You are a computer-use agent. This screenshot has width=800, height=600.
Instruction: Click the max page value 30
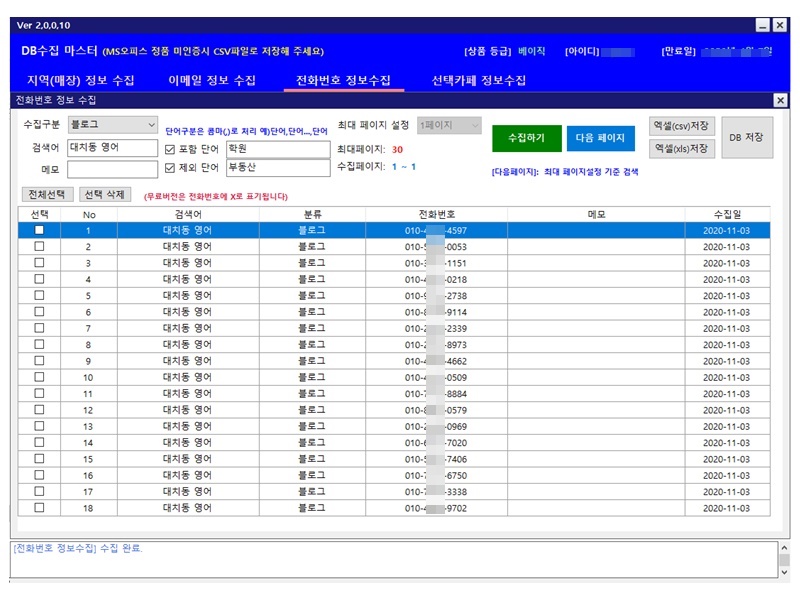[x=397, y=149]
